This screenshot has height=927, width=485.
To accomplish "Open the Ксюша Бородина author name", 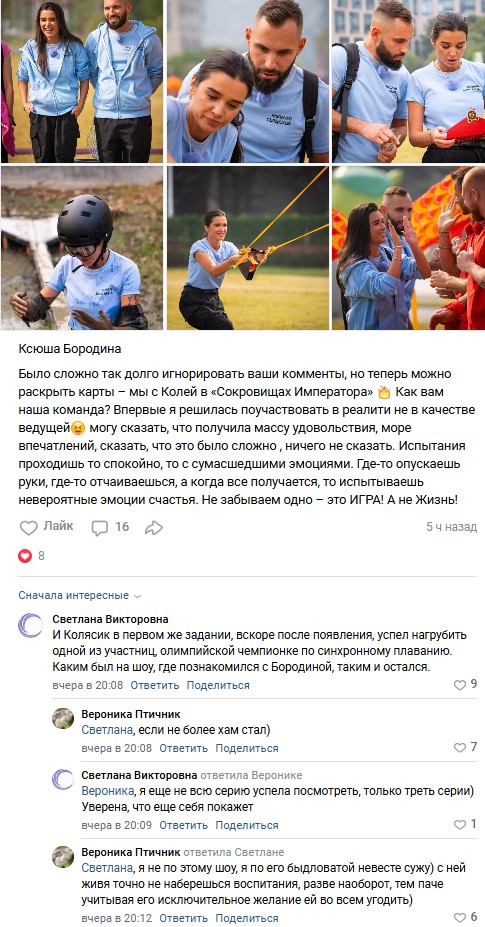I will (70, 349).
